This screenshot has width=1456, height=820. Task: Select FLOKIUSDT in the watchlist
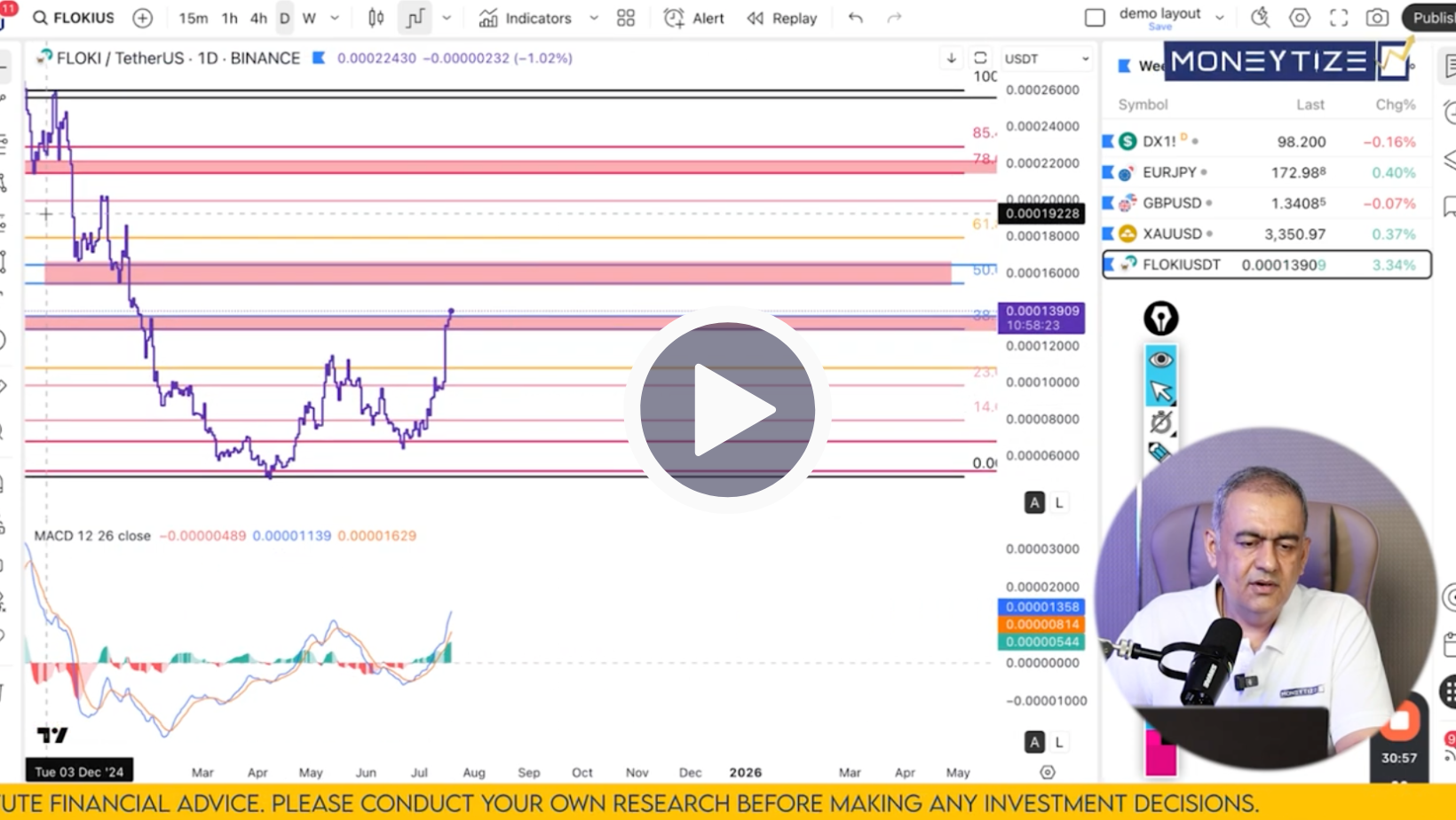point(1266,264)
